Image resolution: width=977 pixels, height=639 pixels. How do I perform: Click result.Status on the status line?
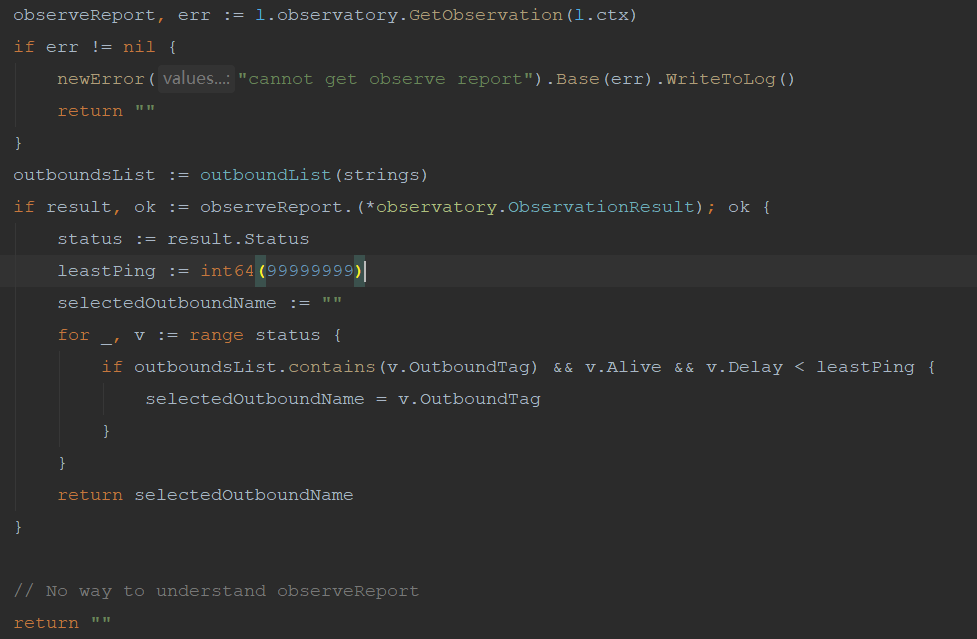click(238, 239)
